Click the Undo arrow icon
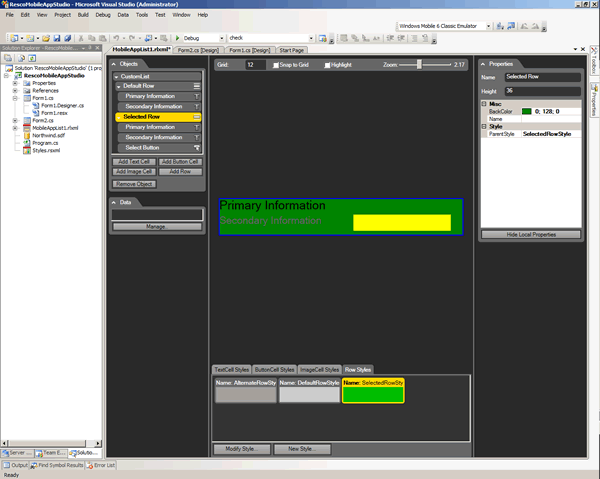 tap(116, 38)
